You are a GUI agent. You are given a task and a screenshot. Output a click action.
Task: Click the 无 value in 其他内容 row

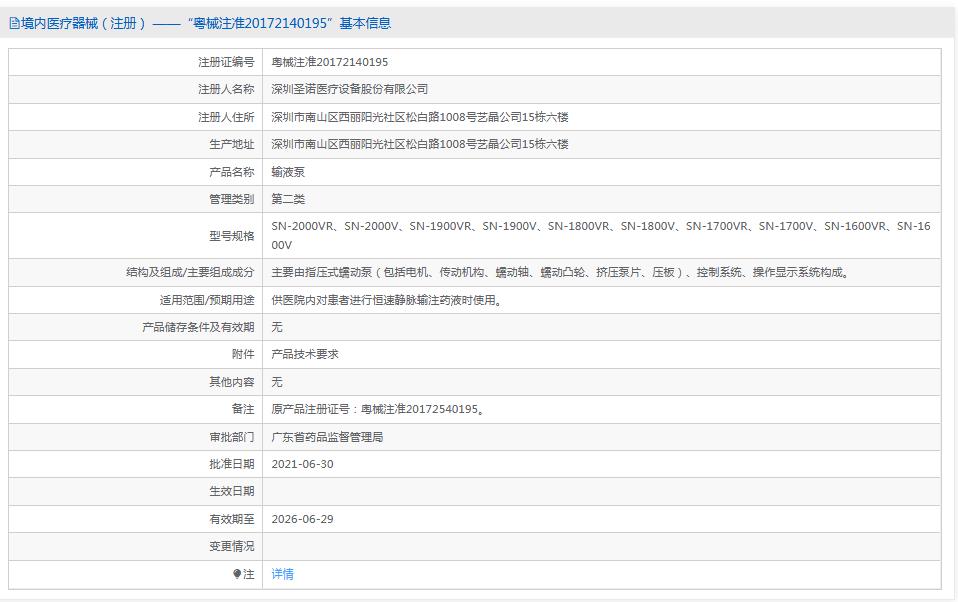click(277, 382)
